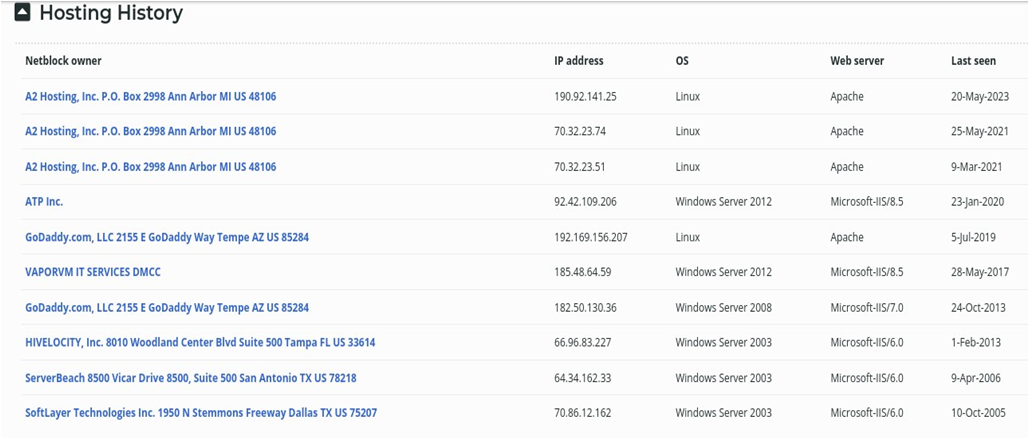1028x438 pixels.
Task: Open A2 Hosting link for 70.32.23.51
Action: [x=151, y=167]
